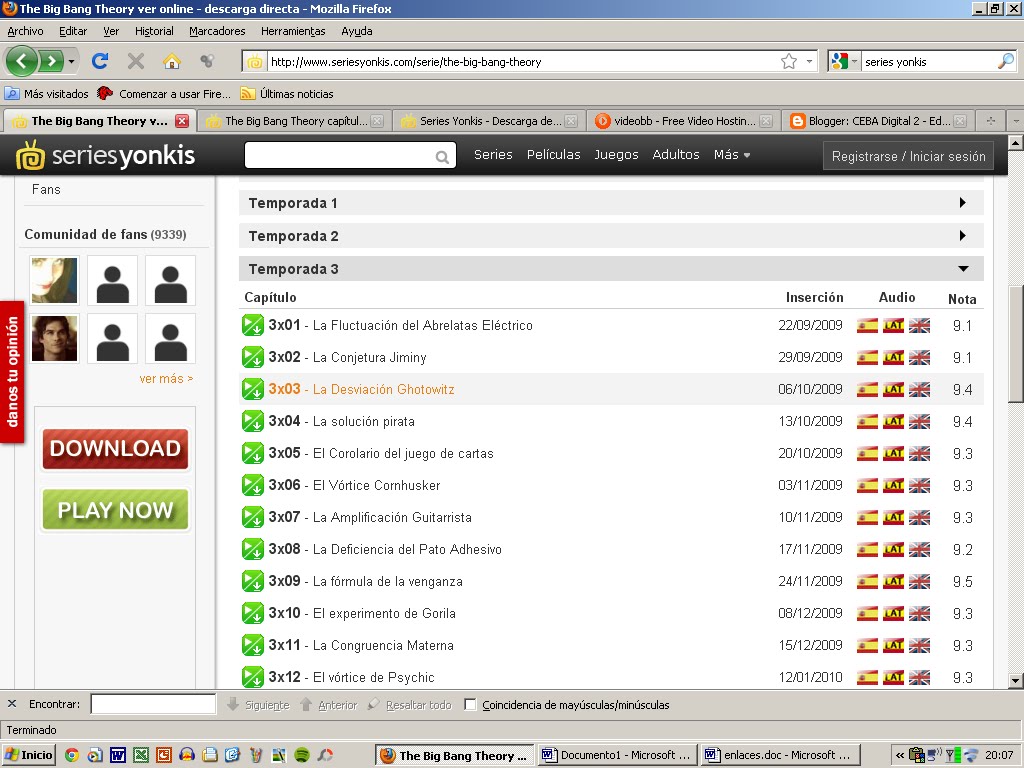This screenshot has width=1024, height=768.
Task: Select the LAT audio icon for 3x09
Action: [893, 581]
